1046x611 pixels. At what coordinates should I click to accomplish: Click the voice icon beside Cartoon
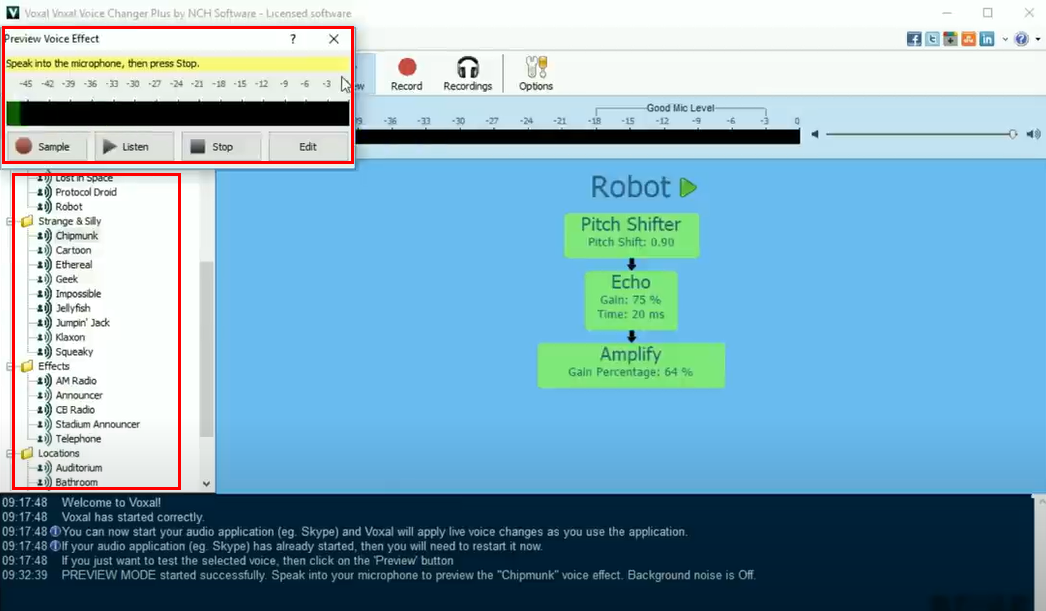[x=44, y=250]
